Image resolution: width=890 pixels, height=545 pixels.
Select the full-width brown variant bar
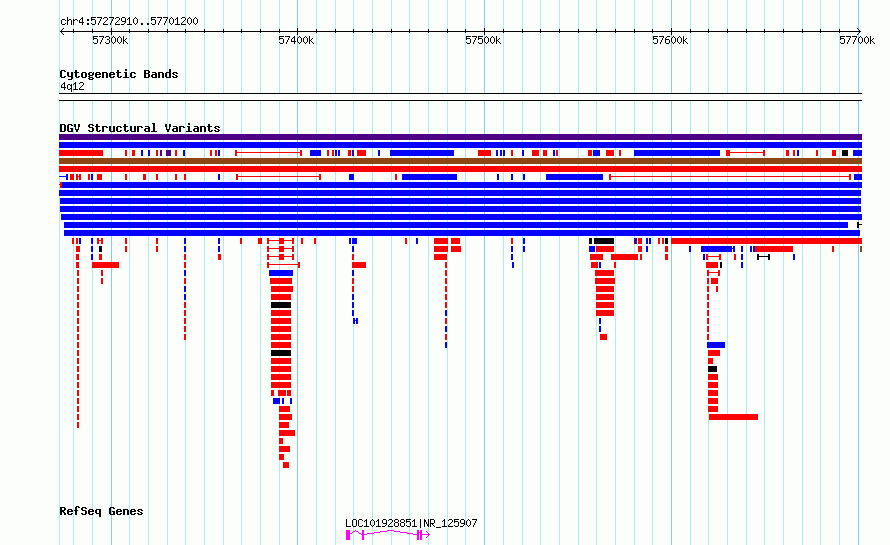pyautogui.click(x=460, y=161)
